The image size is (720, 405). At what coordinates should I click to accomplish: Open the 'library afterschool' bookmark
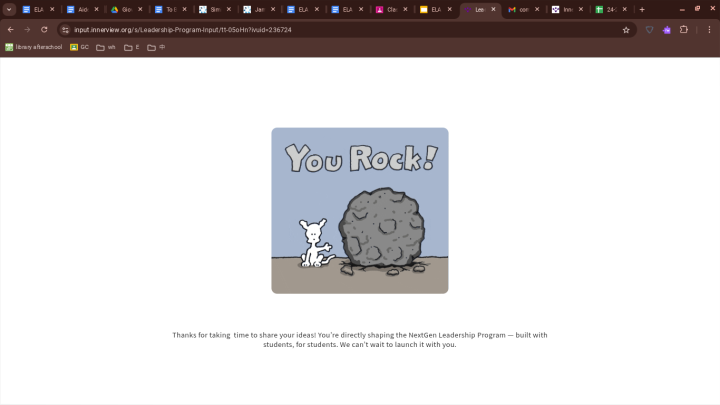34,47
